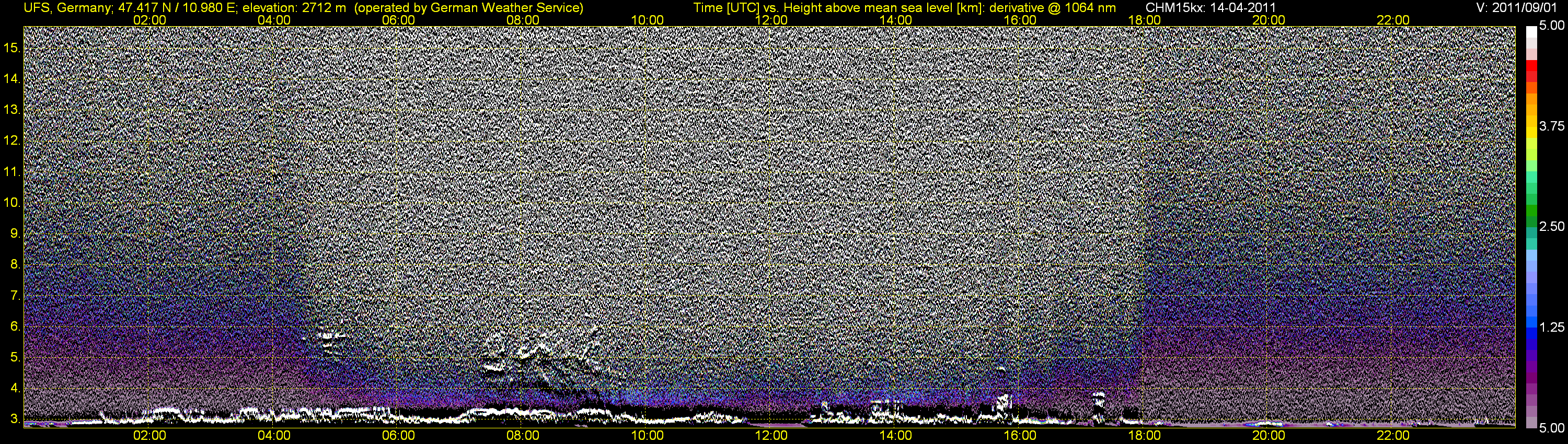Image resolution: width=1568 pixels, height=444 pixels.
Task: Click the 6 km height axis label
Action: tap(15, 326)
